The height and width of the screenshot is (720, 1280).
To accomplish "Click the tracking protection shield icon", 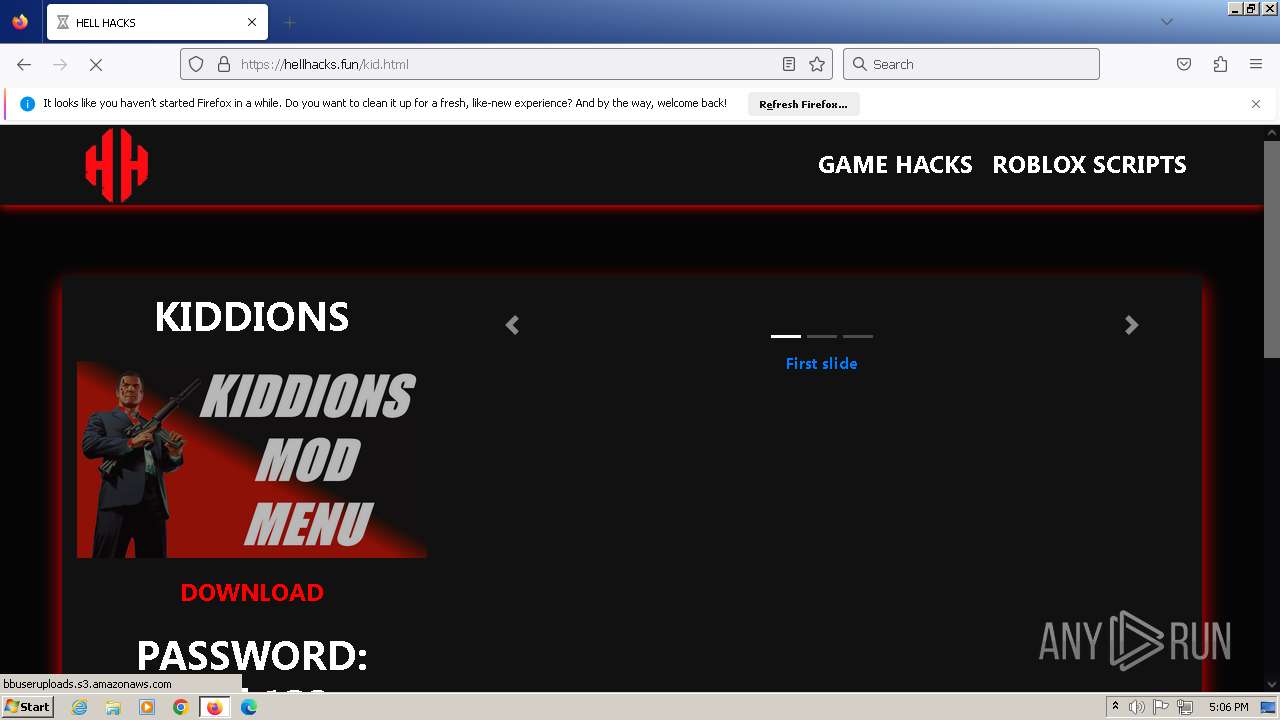I will point(196,64).
